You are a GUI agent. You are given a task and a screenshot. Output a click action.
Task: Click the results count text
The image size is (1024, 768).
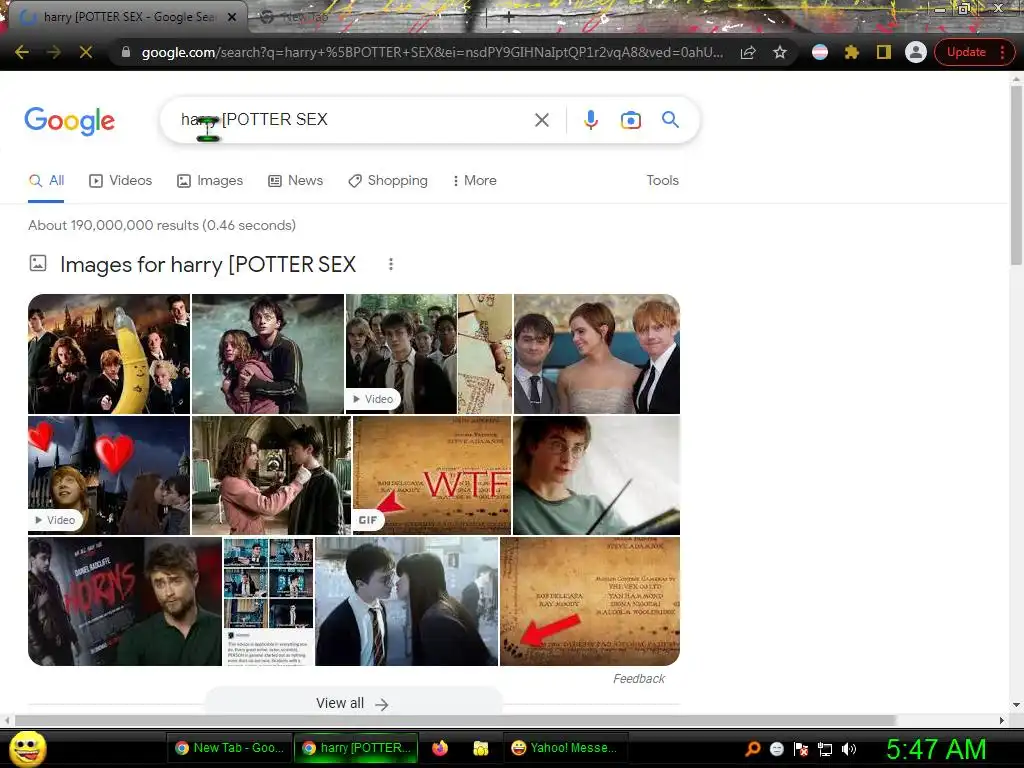pyautogui.click(x=162, y=225)
